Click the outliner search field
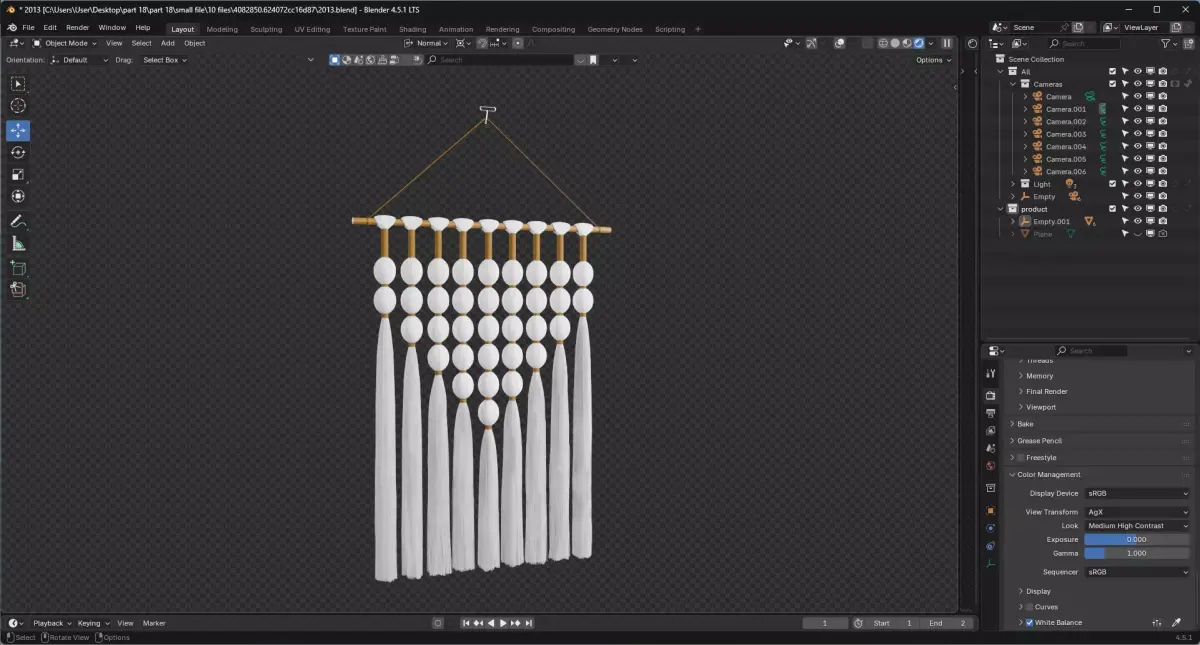This screenshot has height=645, width=1200. pyautogui.click(x=1085, y=43)
